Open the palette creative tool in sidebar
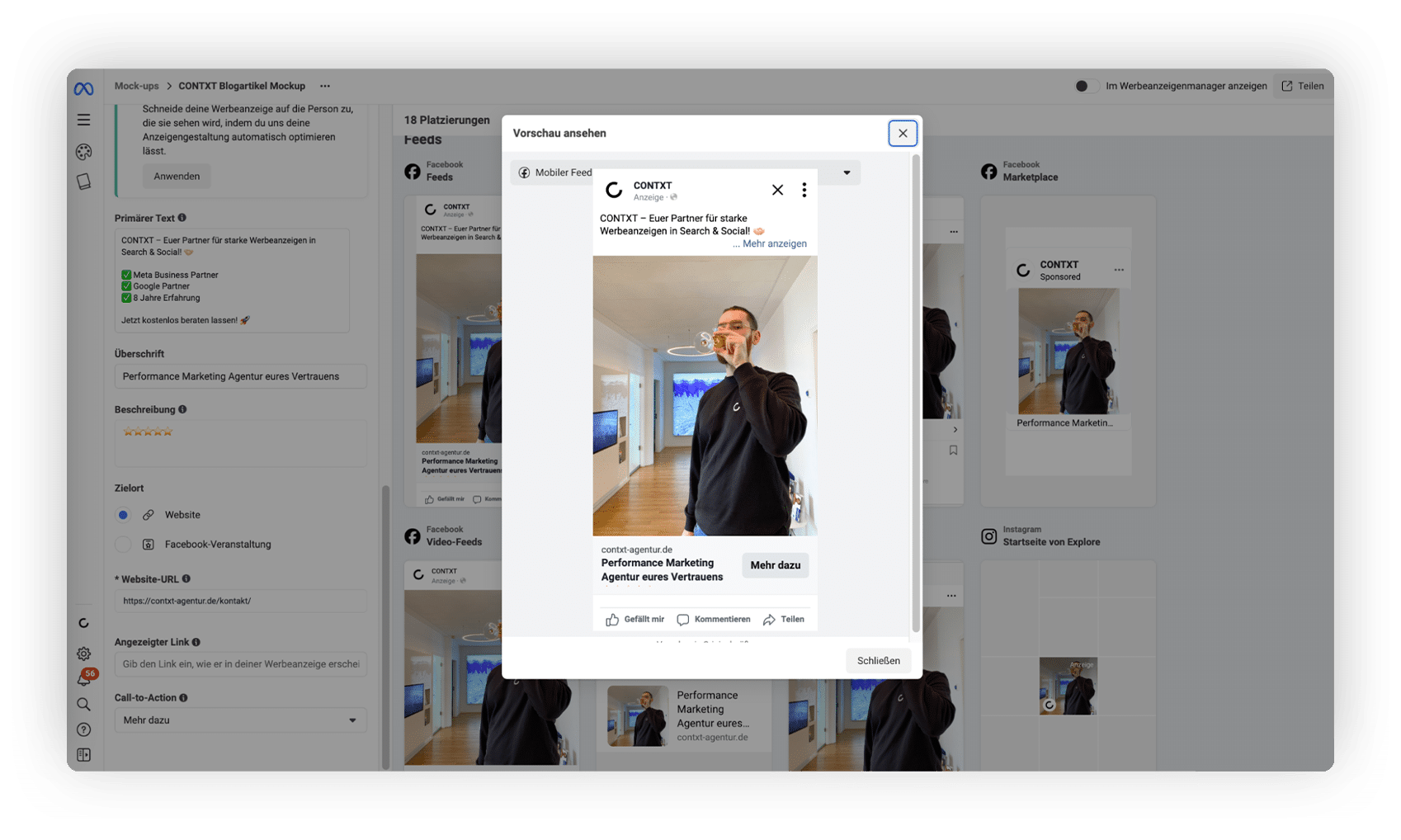This screenshot has height=840, width=1401. (83, 152)
